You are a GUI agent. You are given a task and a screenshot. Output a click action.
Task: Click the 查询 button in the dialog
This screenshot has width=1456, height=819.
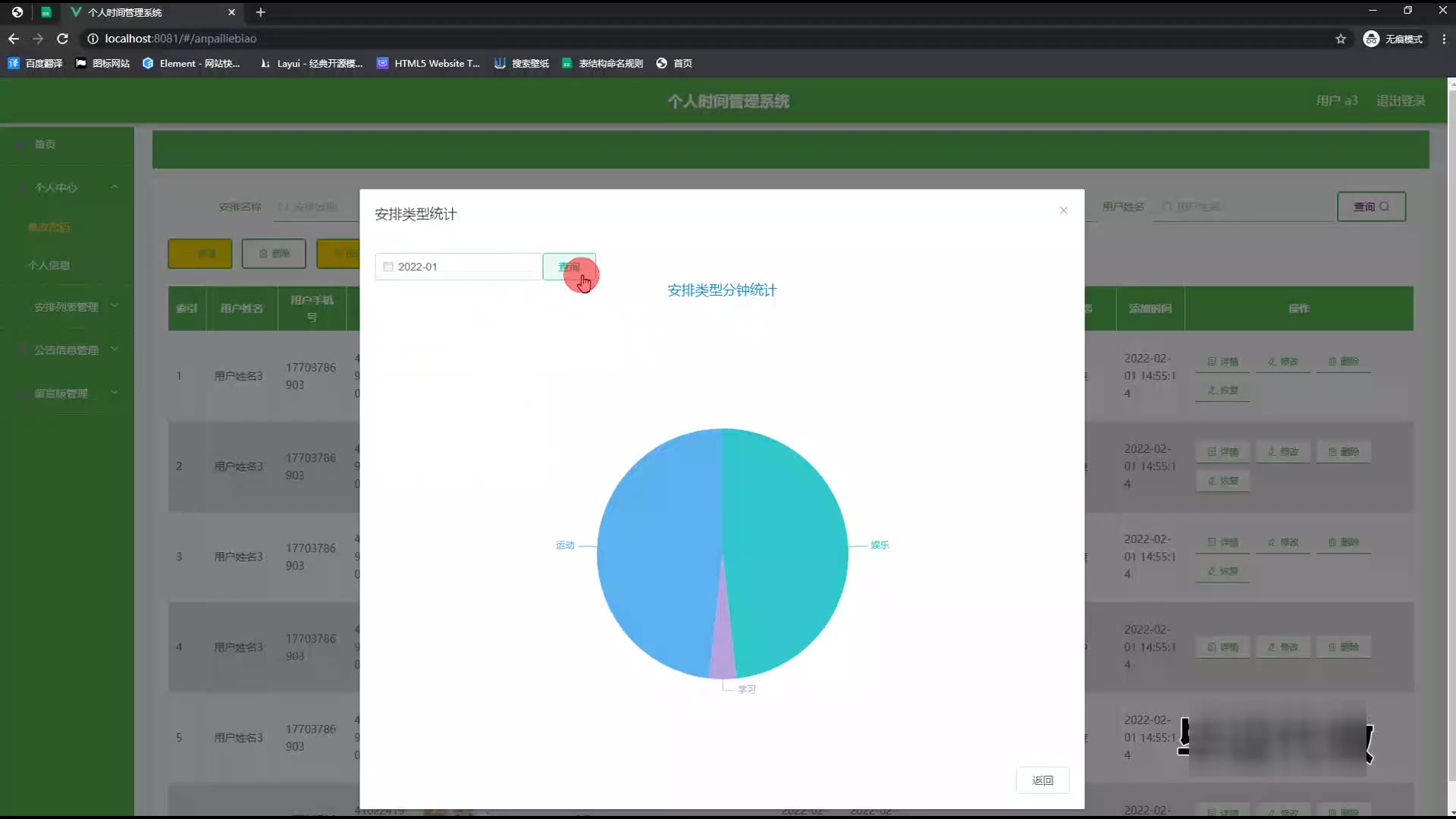(x=569, y=267)
